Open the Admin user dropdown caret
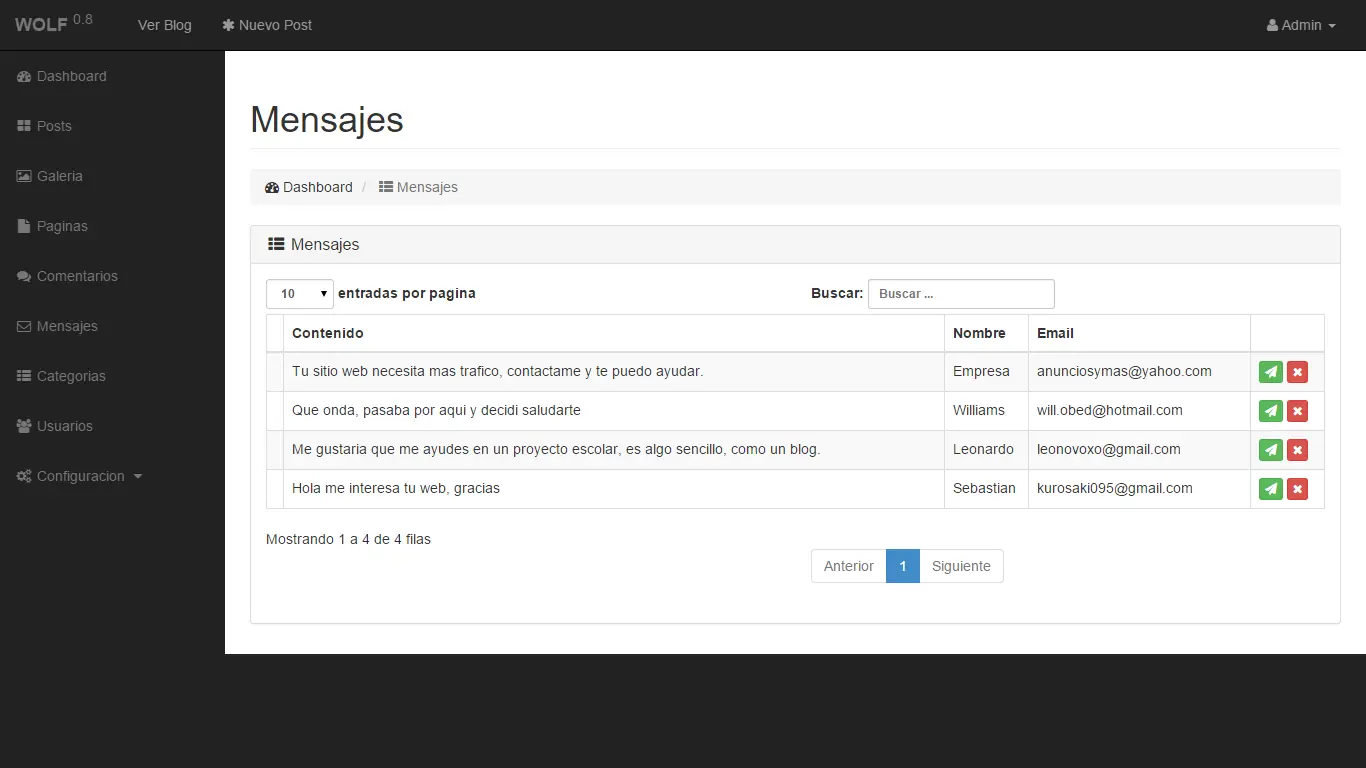 tap(1332, 26)
